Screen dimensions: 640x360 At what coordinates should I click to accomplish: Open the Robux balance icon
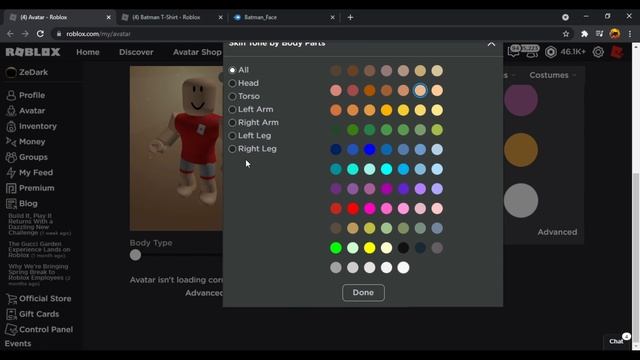[x=551, y=52]
